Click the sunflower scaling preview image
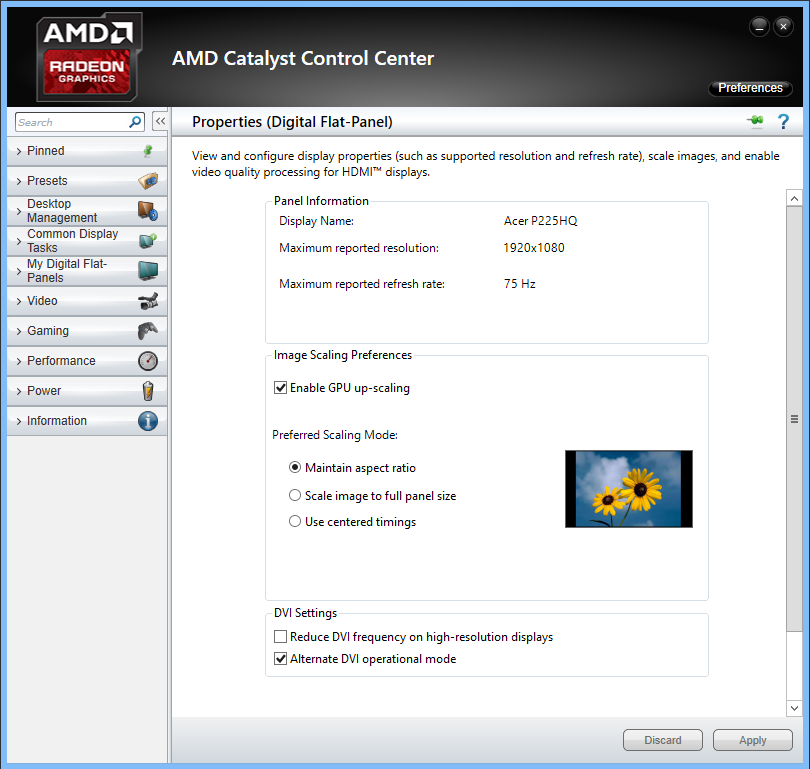810x769 pixels. click(x=629, y=489)
